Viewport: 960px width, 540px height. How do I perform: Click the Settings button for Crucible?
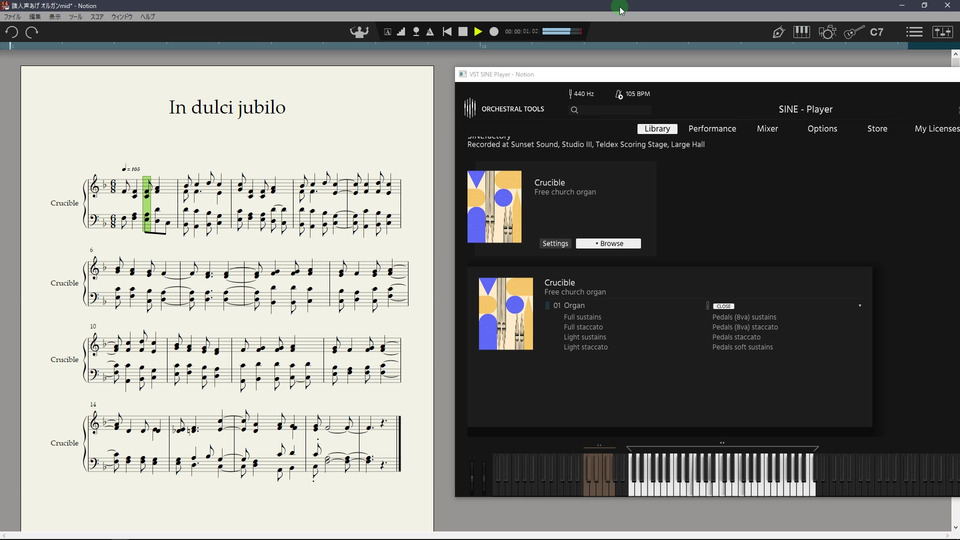[555, 243]
